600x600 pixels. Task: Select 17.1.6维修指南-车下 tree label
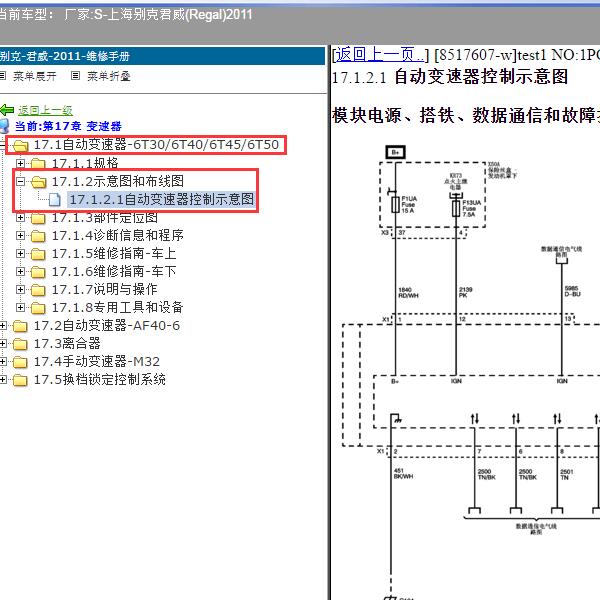click(x=114, y=271)
